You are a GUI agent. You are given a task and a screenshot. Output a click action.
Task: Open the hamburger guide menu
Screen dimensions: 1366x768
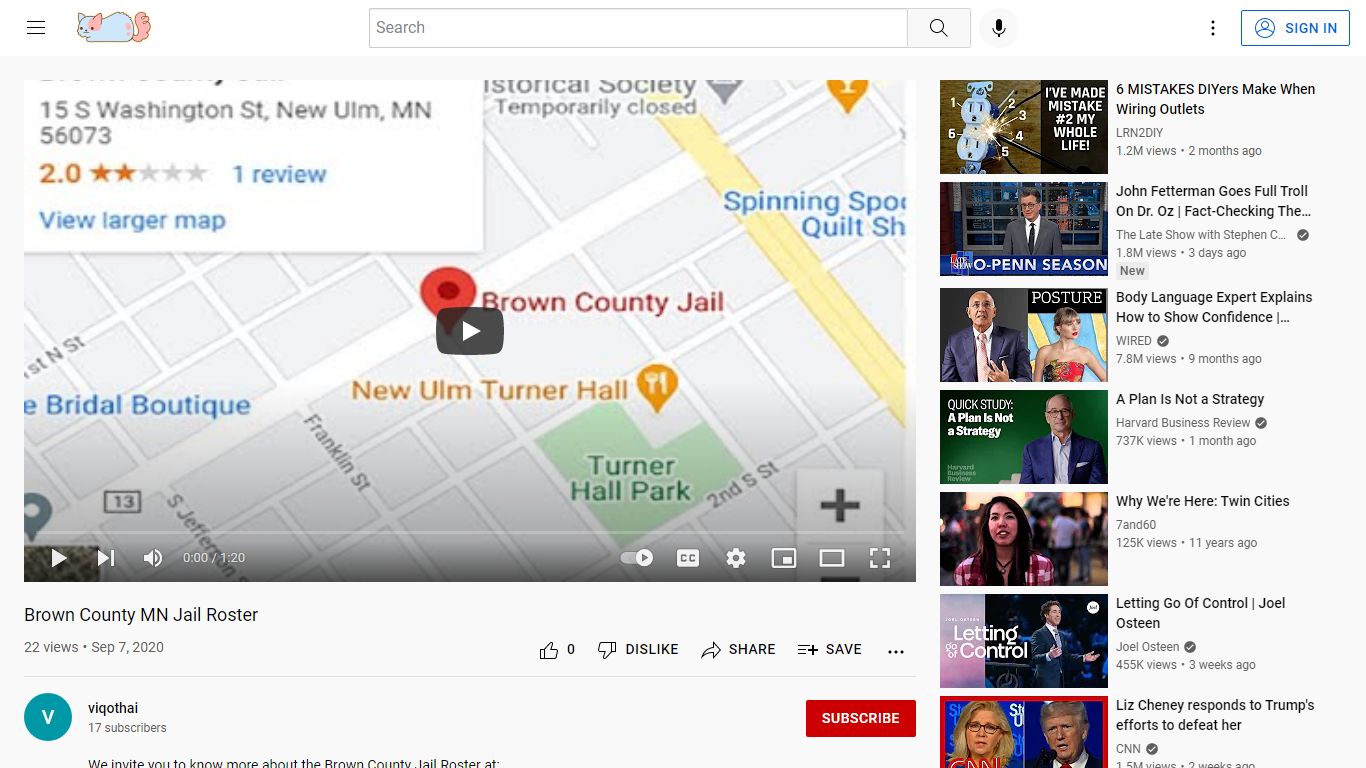pyautogui.click(x=36, y=28)
